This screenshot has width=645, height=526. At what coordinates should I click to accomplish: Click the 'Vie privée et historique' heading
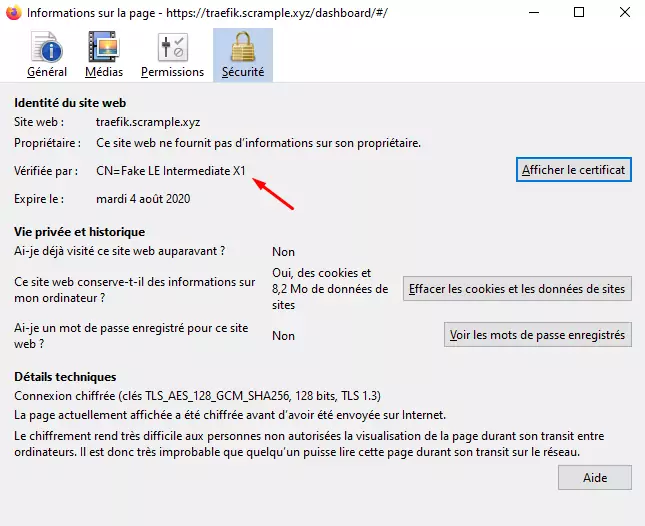coord(79,232)
